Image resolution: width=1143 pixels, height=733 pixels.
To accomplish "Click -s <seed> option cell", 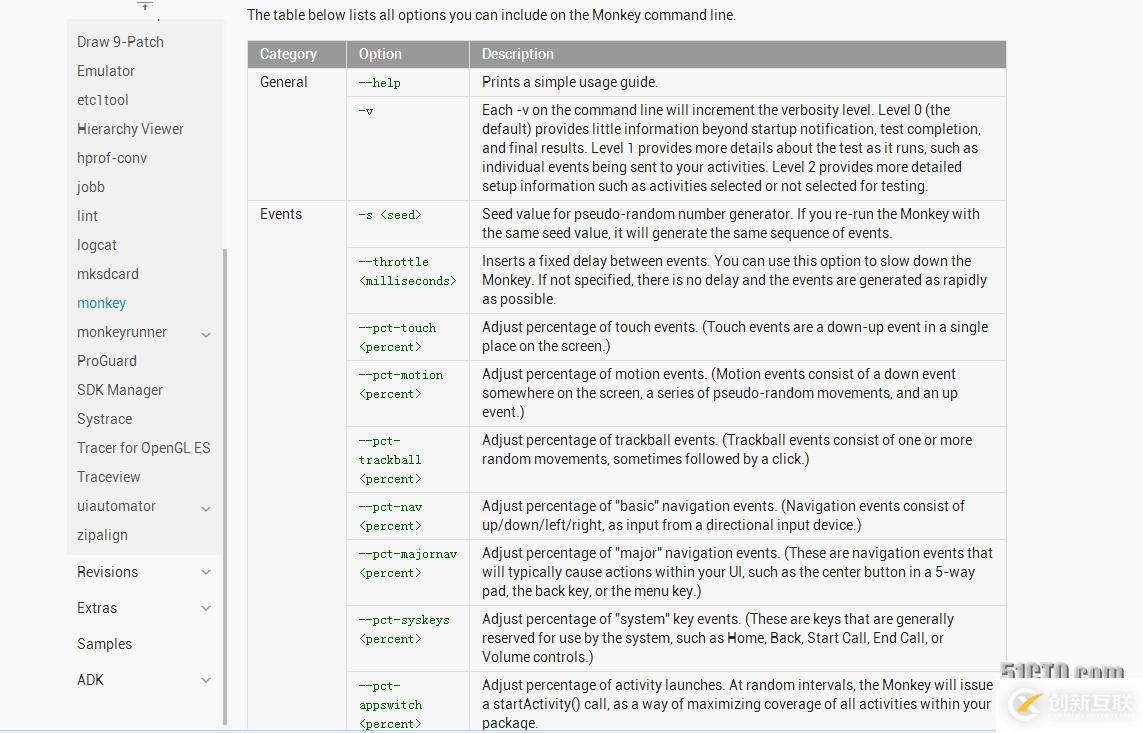I will (x=407, y=224).
